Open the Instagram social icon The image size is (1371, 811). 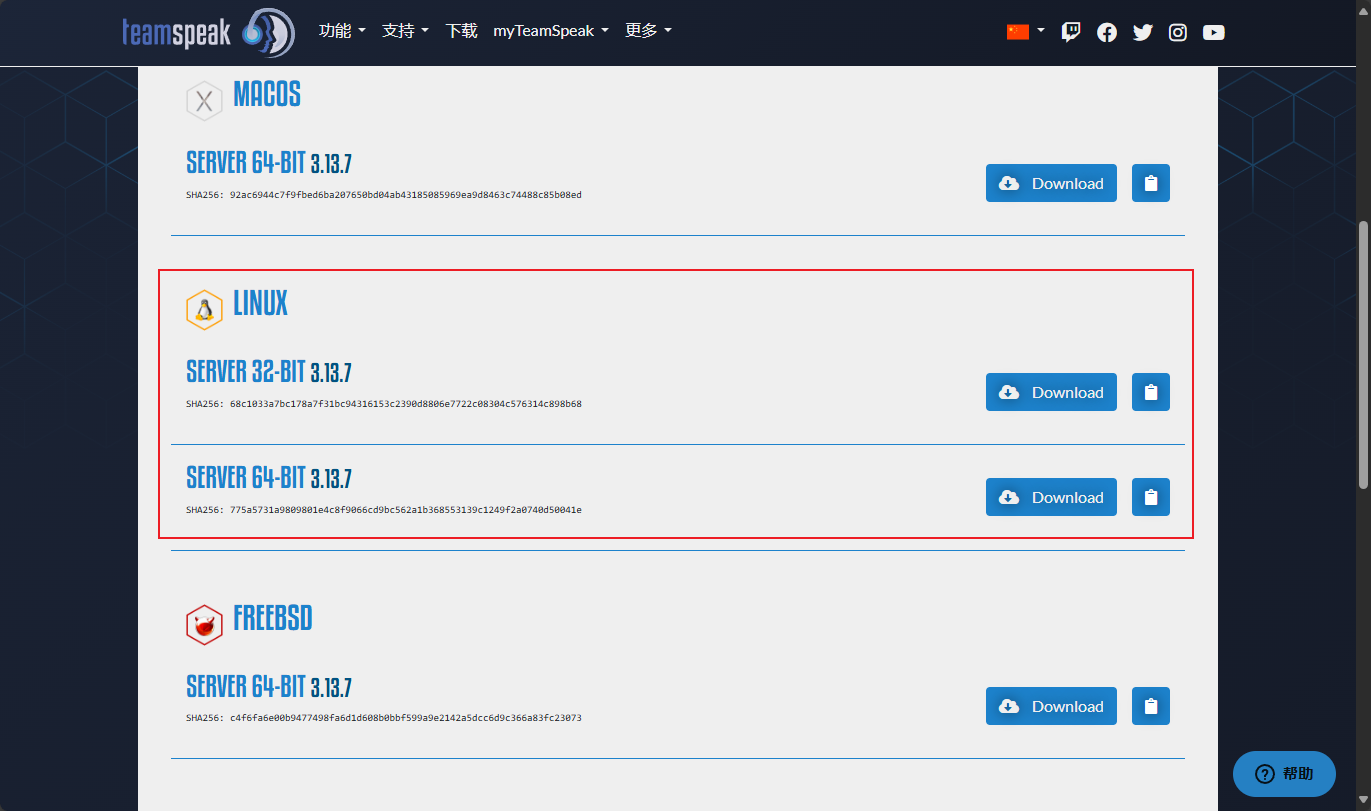click(1178, 32)
